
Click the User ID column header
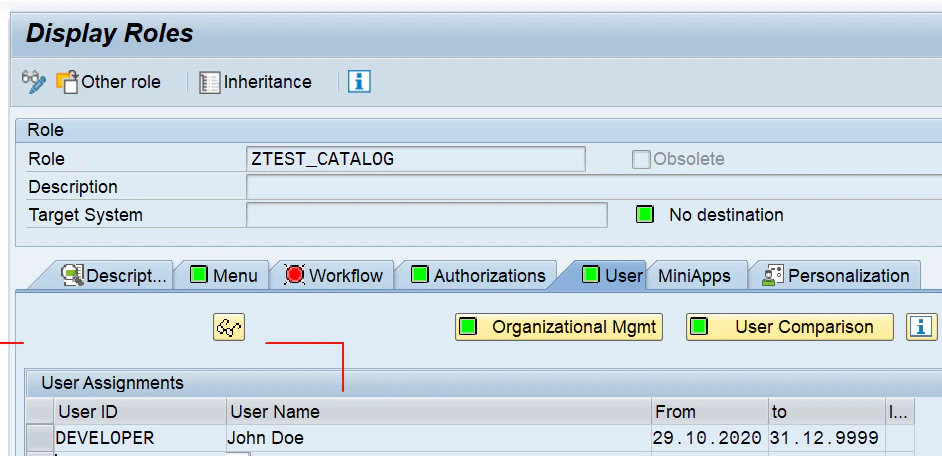(139, 412)
